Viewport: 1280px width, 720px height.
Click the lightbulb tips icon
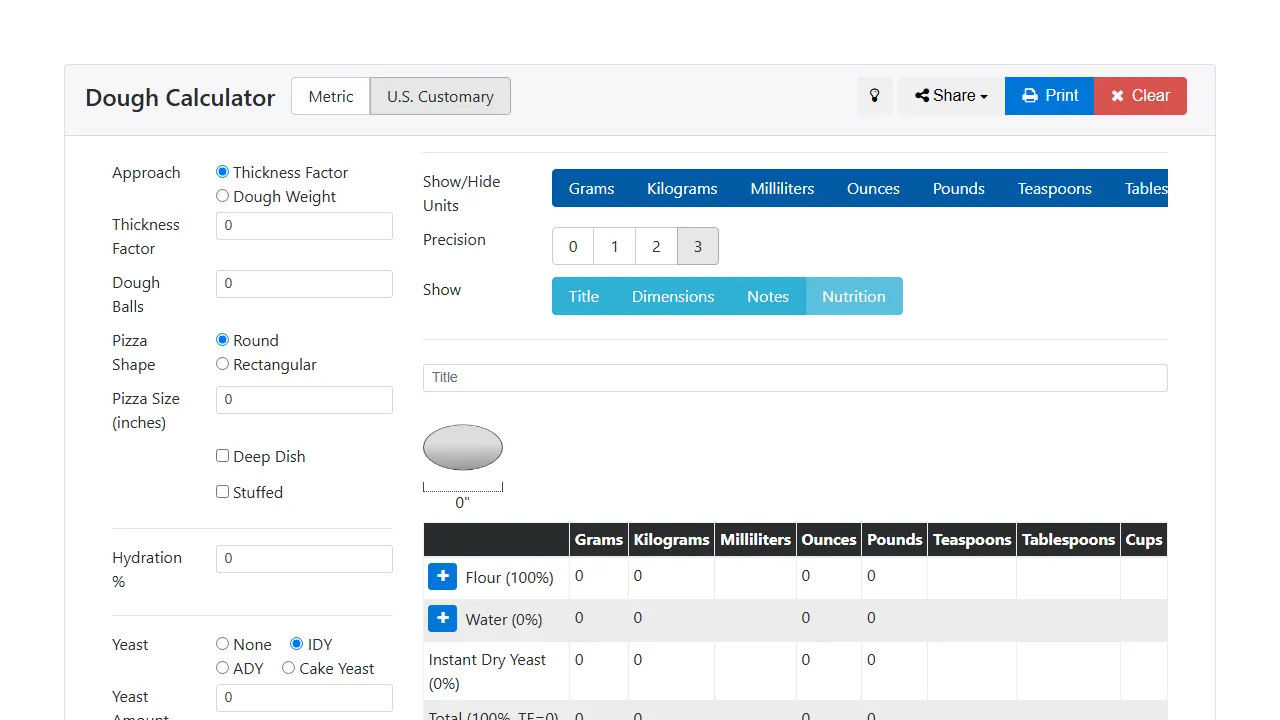(874, 96)
